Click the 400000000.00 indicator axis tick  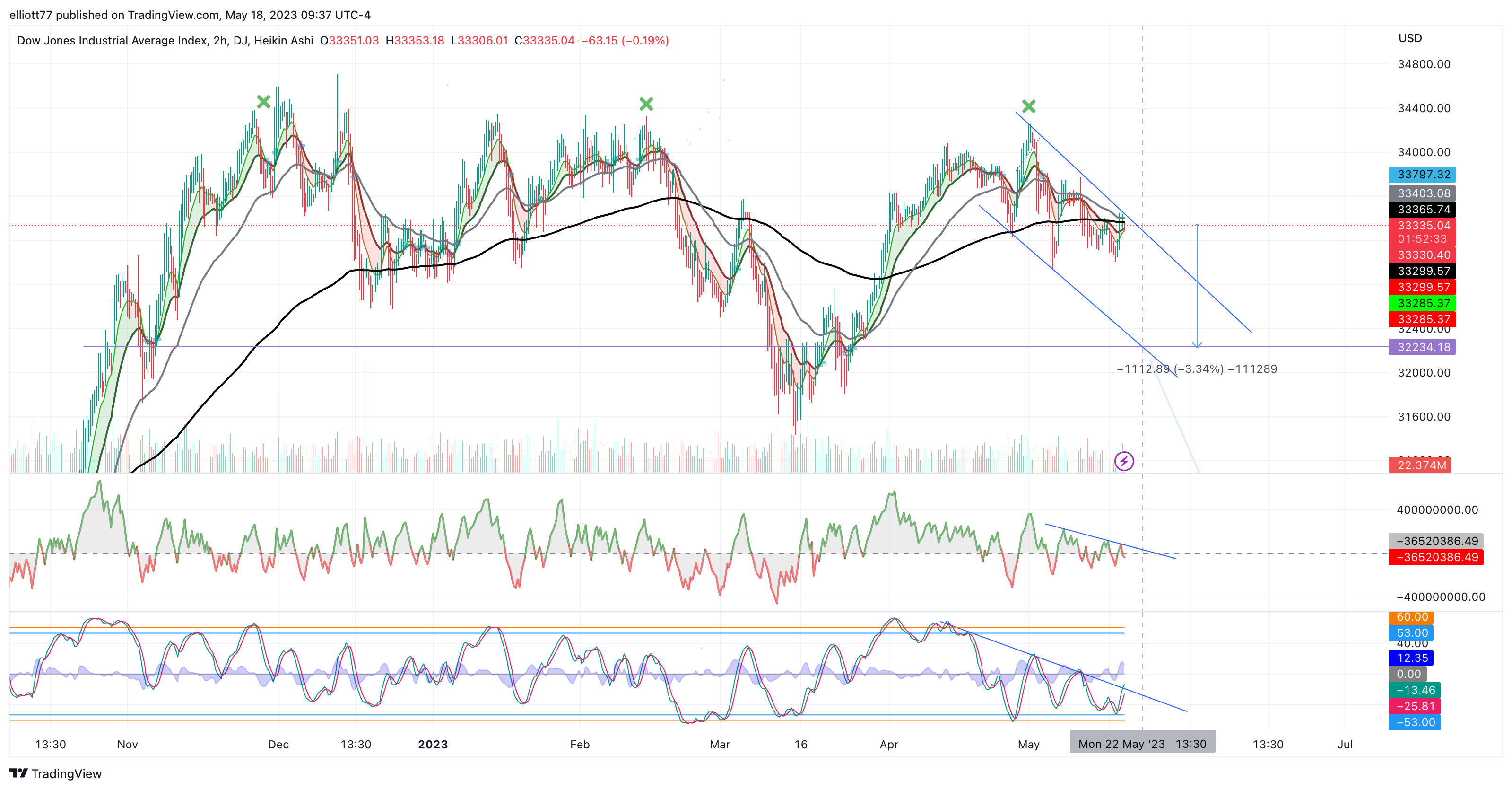tap(1437, 510)
